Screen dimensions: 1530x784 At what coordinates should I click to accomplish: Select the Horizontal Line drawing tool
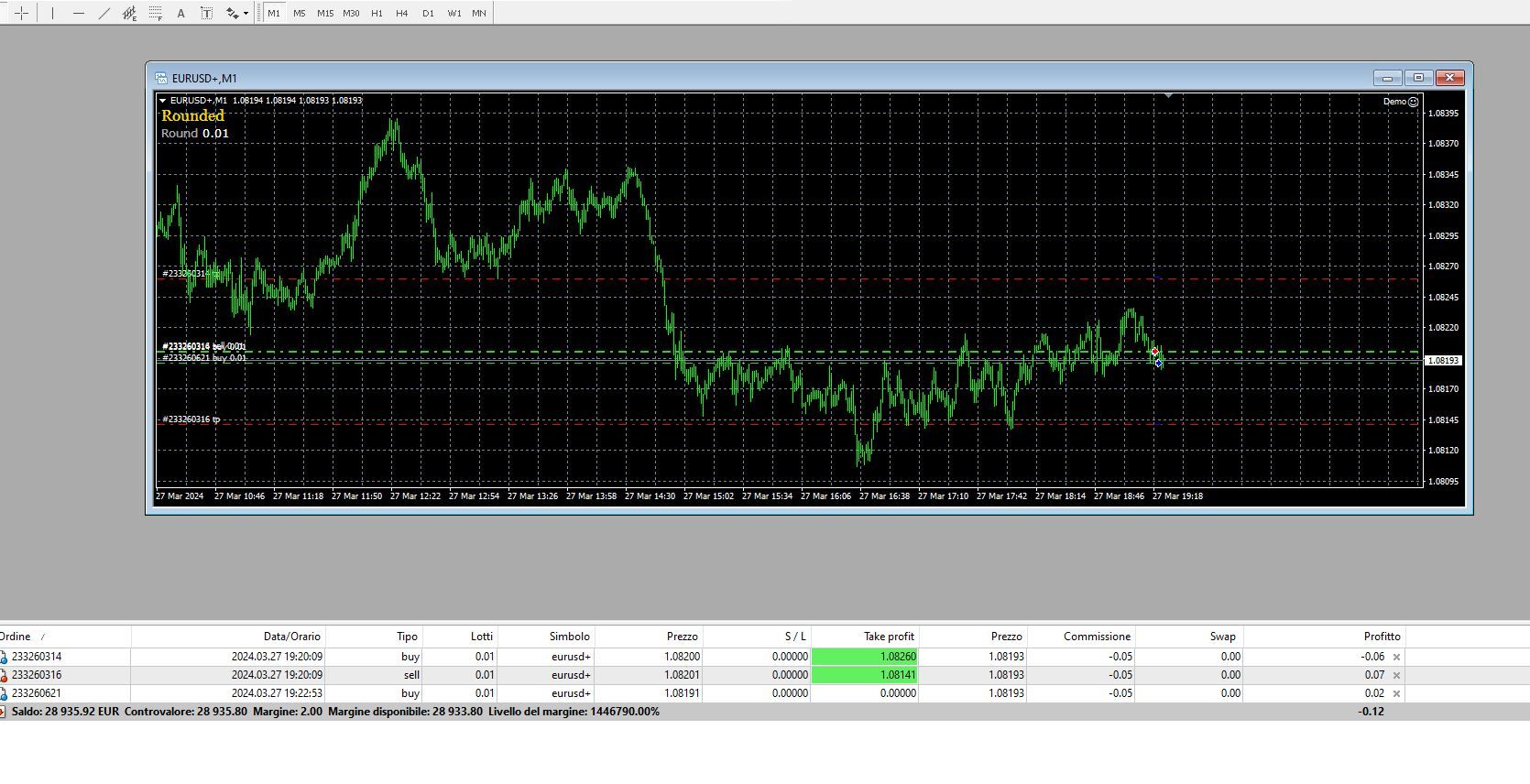pos(78,13)
